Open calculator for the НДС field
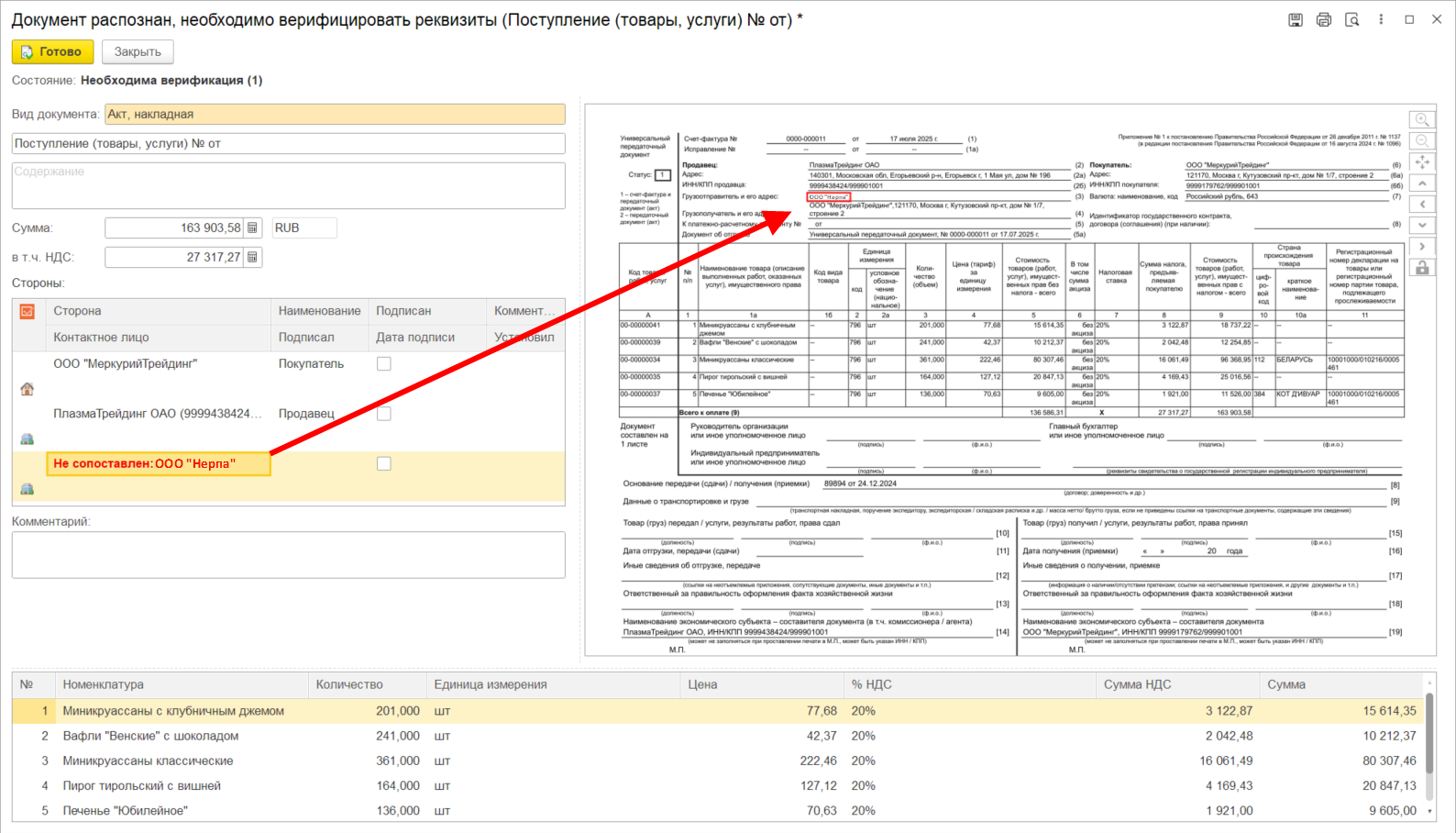 [x=253, y=257]
